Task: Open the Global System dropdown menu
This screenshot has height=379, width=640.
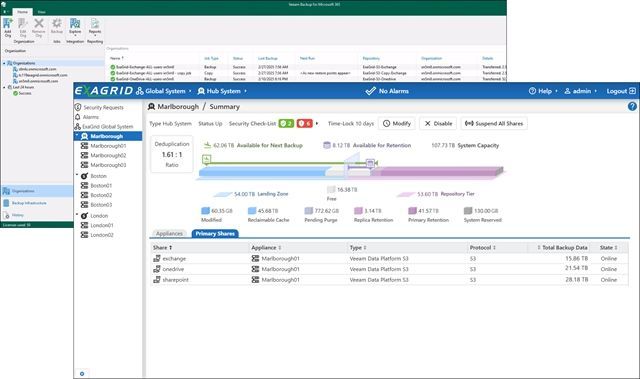Action: (x=163, y=91)
